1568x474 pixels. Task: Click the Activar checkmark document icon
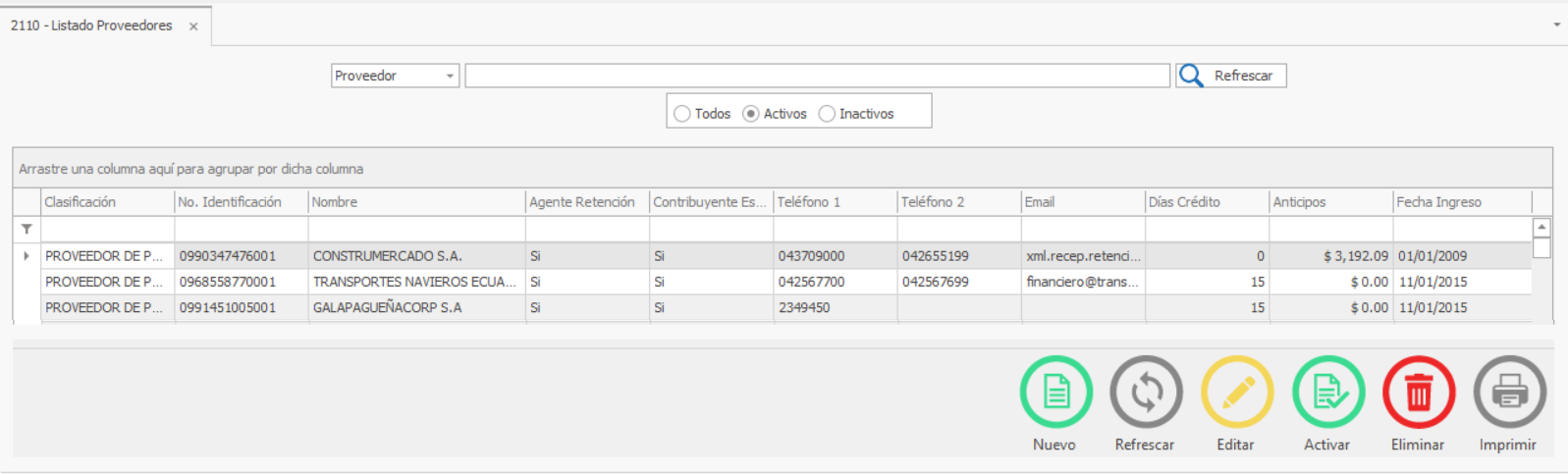coord(1327,392)
